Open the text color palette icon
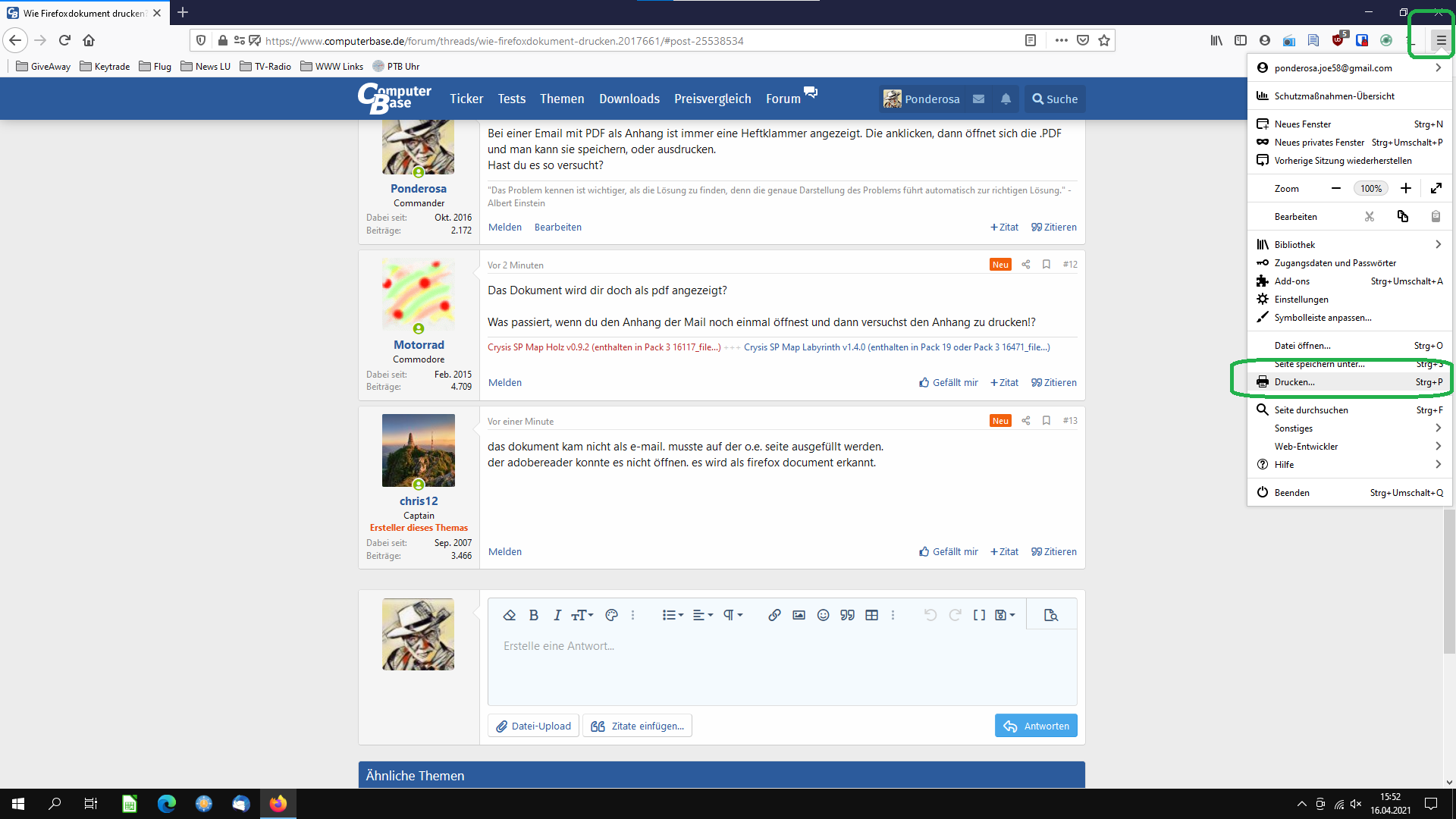 (611, 615)
